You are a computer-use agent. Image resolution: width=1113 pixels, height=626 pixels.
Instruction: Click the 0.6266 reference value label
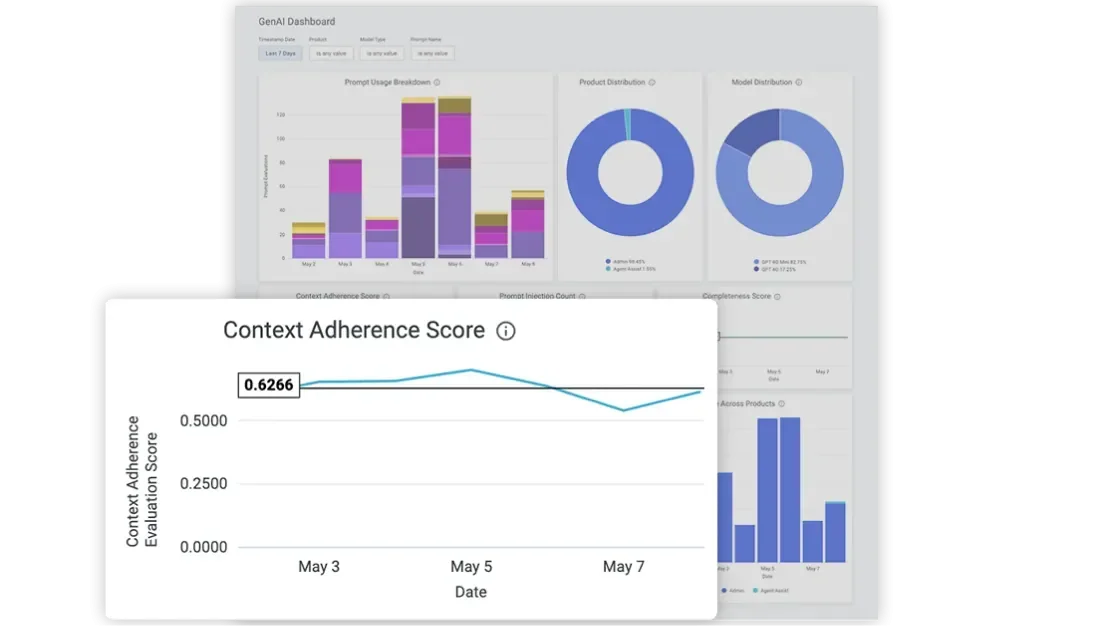coord(269,386)
